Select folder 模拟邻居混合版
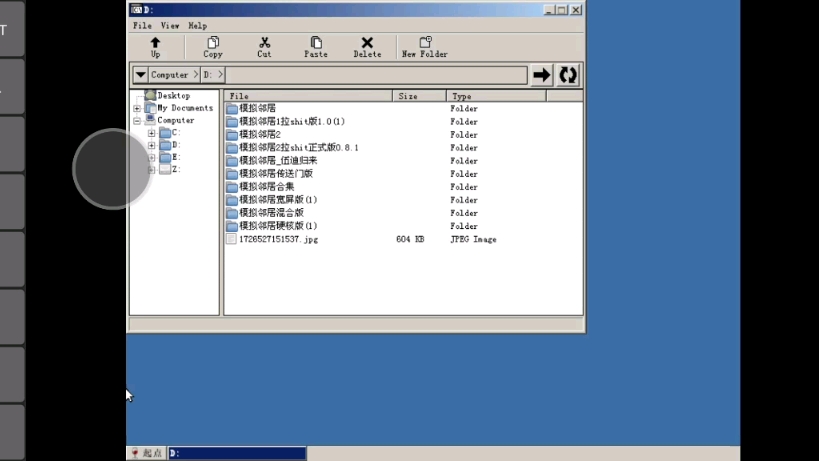The width and height of the screenshot is (819, 461). pyautogui.click(x=271, y=212)
